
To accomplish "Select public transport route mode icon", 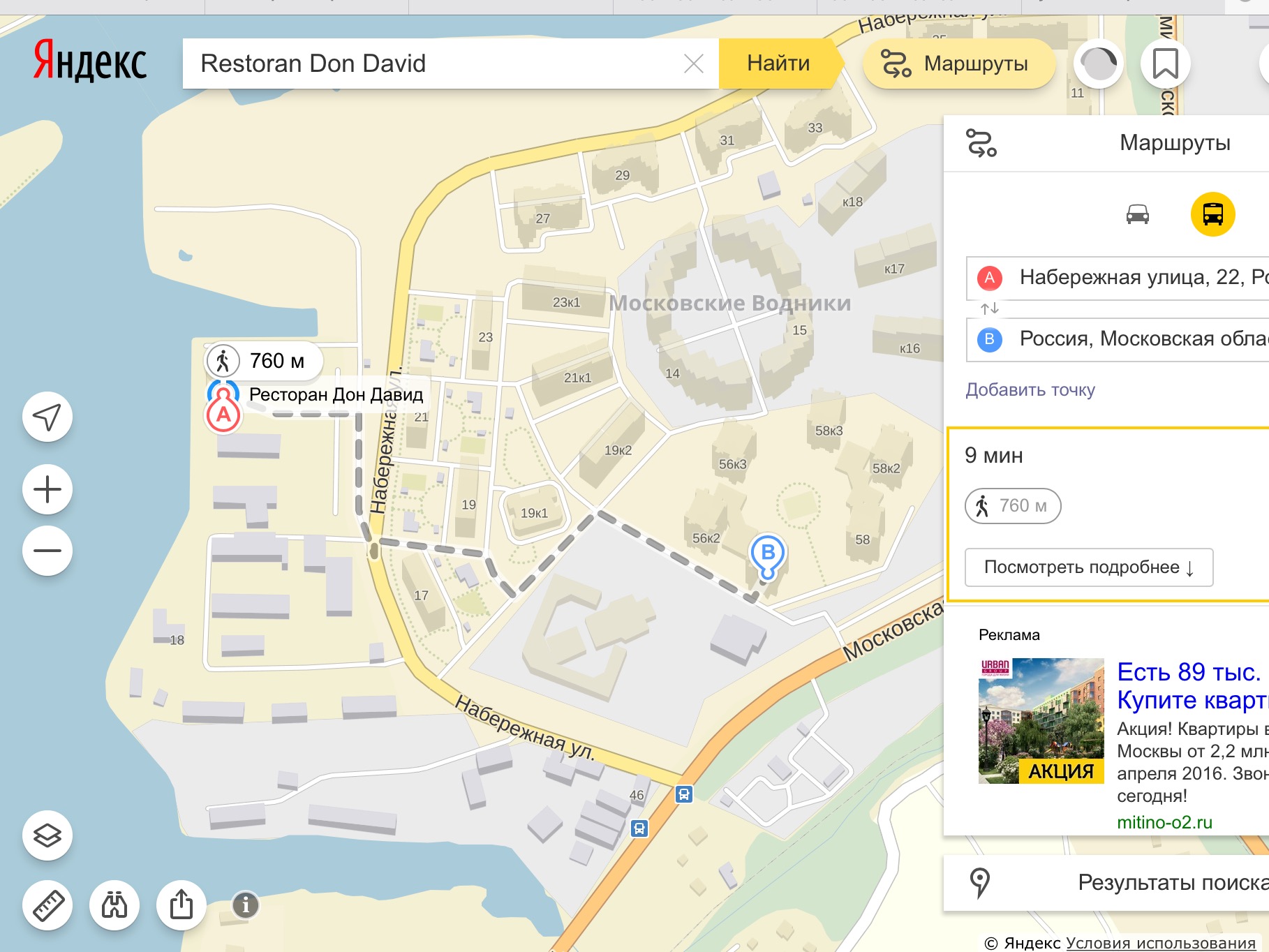I will [x=1212, y=214].
